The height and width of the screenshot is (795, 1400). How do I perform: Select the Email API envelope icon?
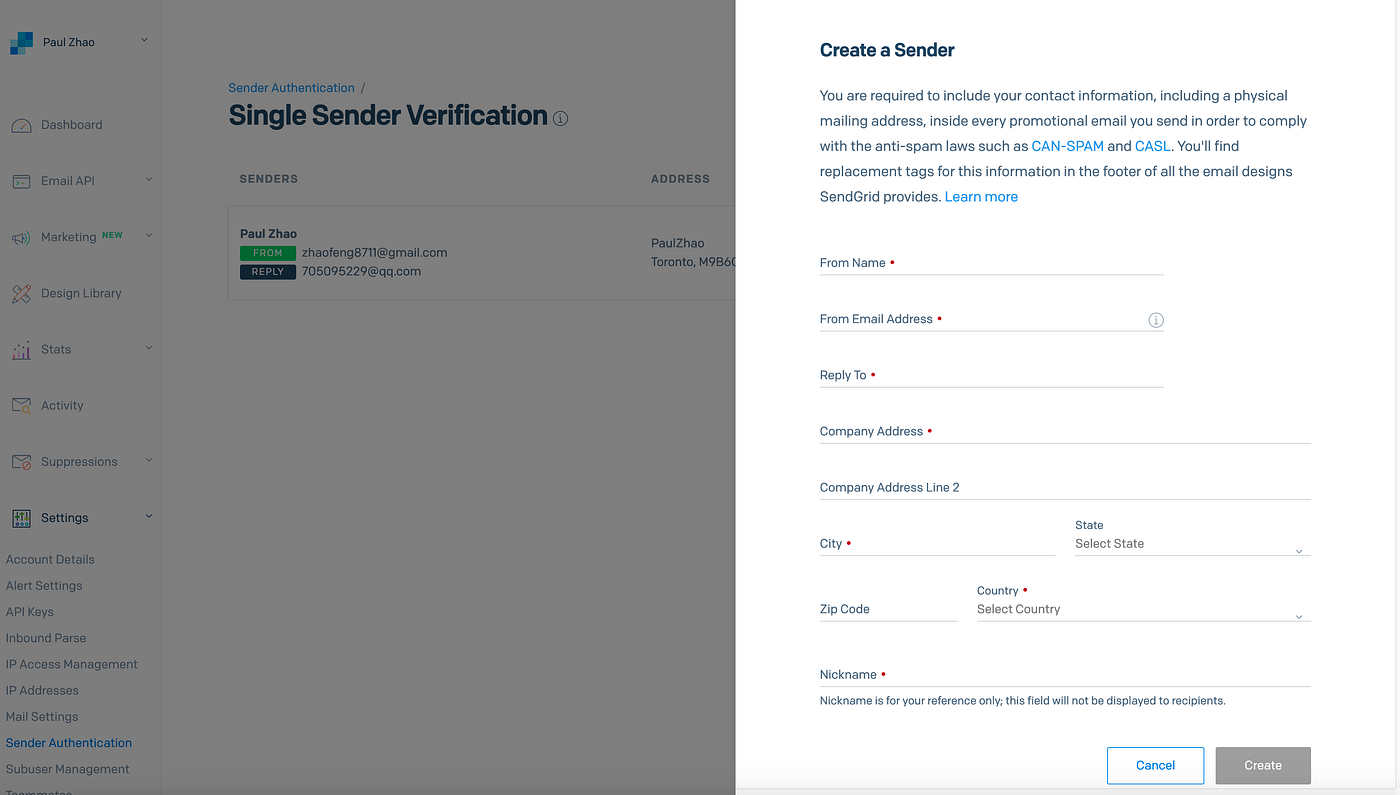pos(22,180)
